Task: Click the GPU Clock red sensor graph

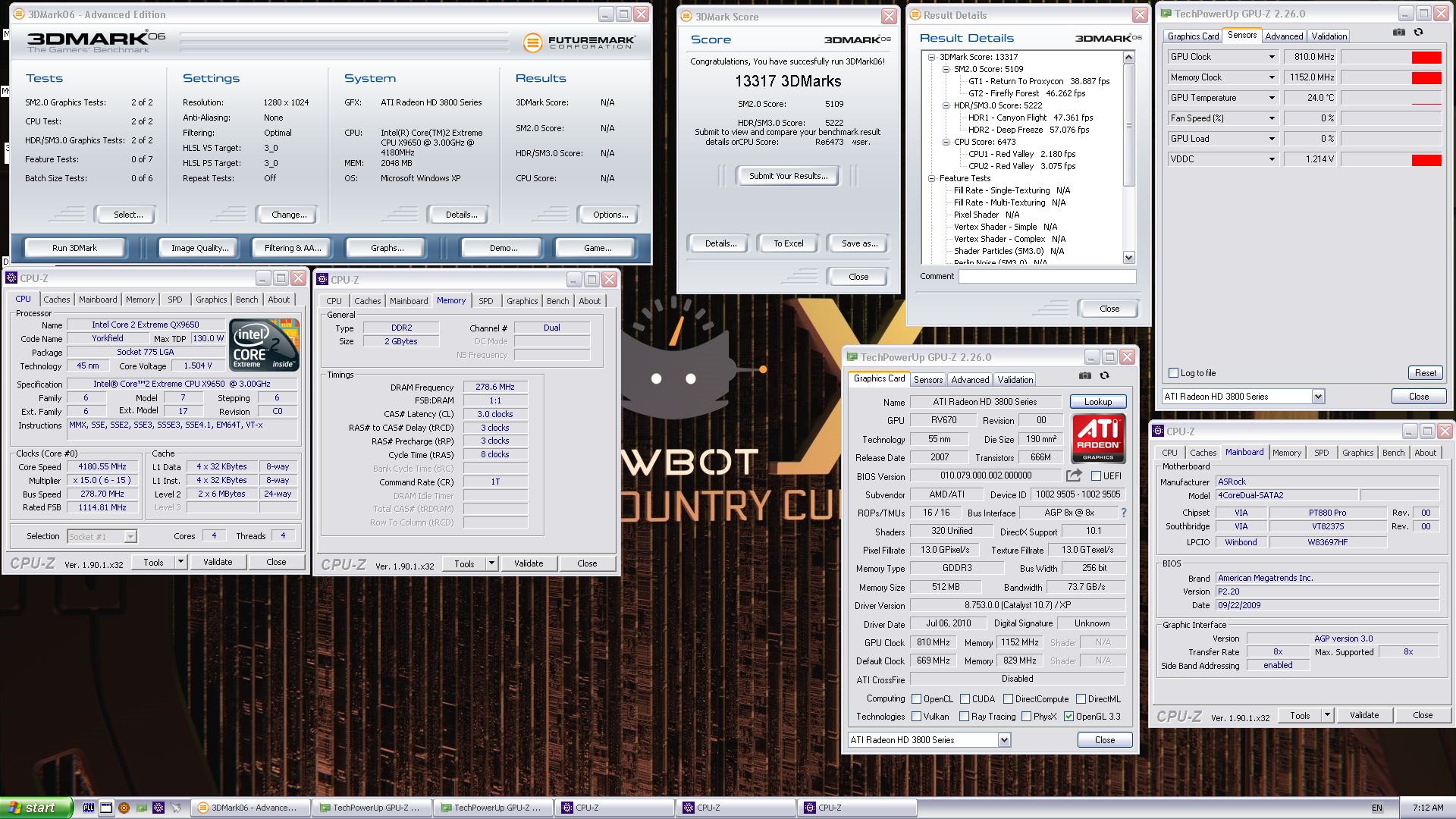Action: click(1426, 58)
